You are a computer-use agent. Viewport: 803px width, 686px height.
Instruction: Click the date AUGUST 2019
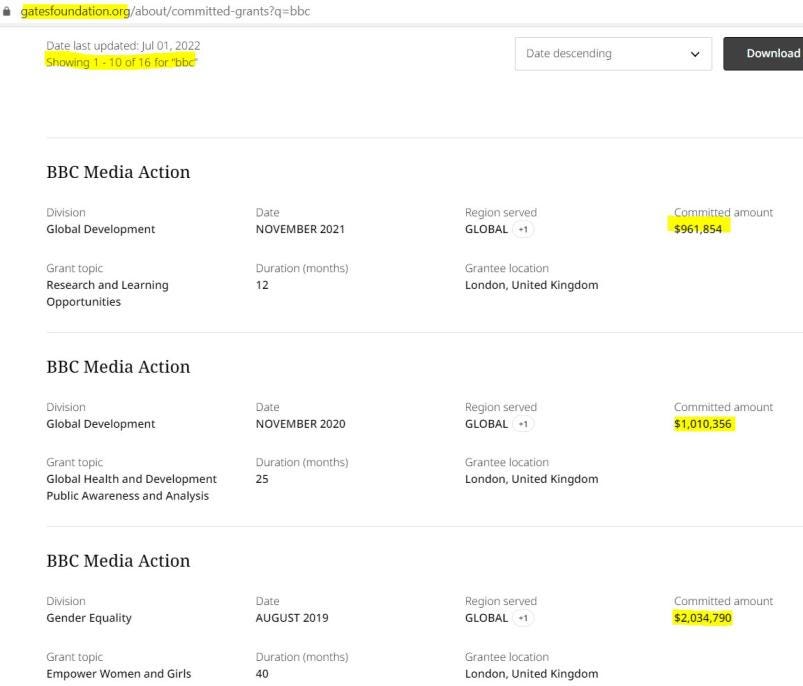292,618
